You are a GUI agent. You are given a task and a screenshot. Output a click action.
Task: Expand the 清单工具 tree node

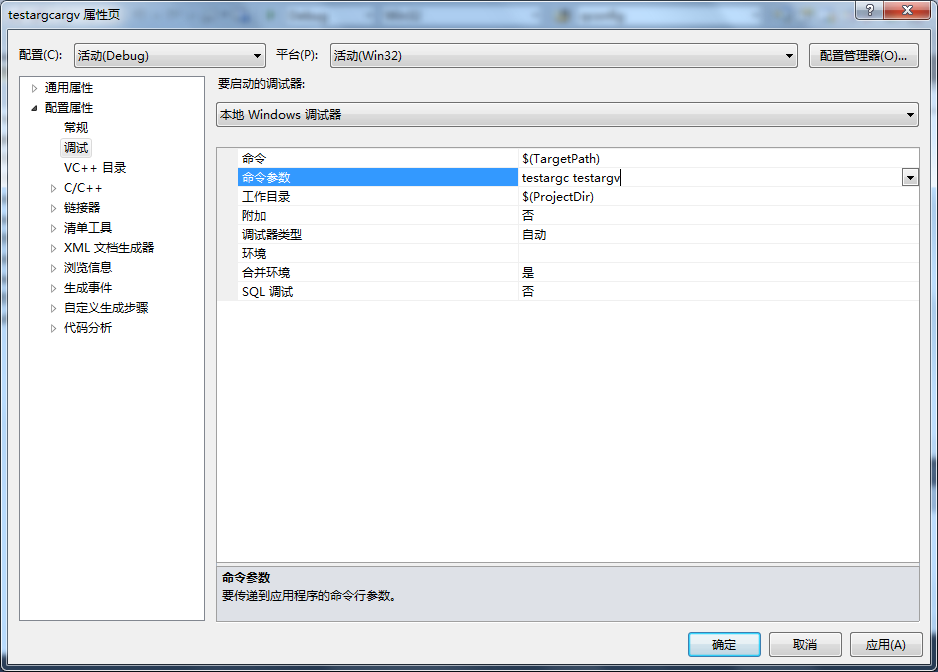54,228
